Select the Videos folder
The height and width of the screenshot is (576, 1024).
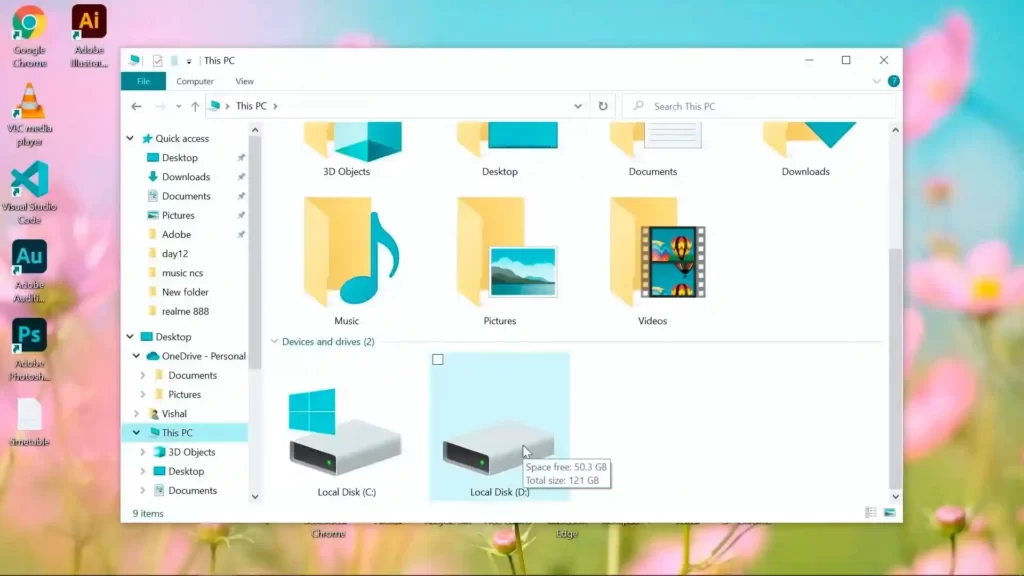pyautogui.click(x=653, y=261)
